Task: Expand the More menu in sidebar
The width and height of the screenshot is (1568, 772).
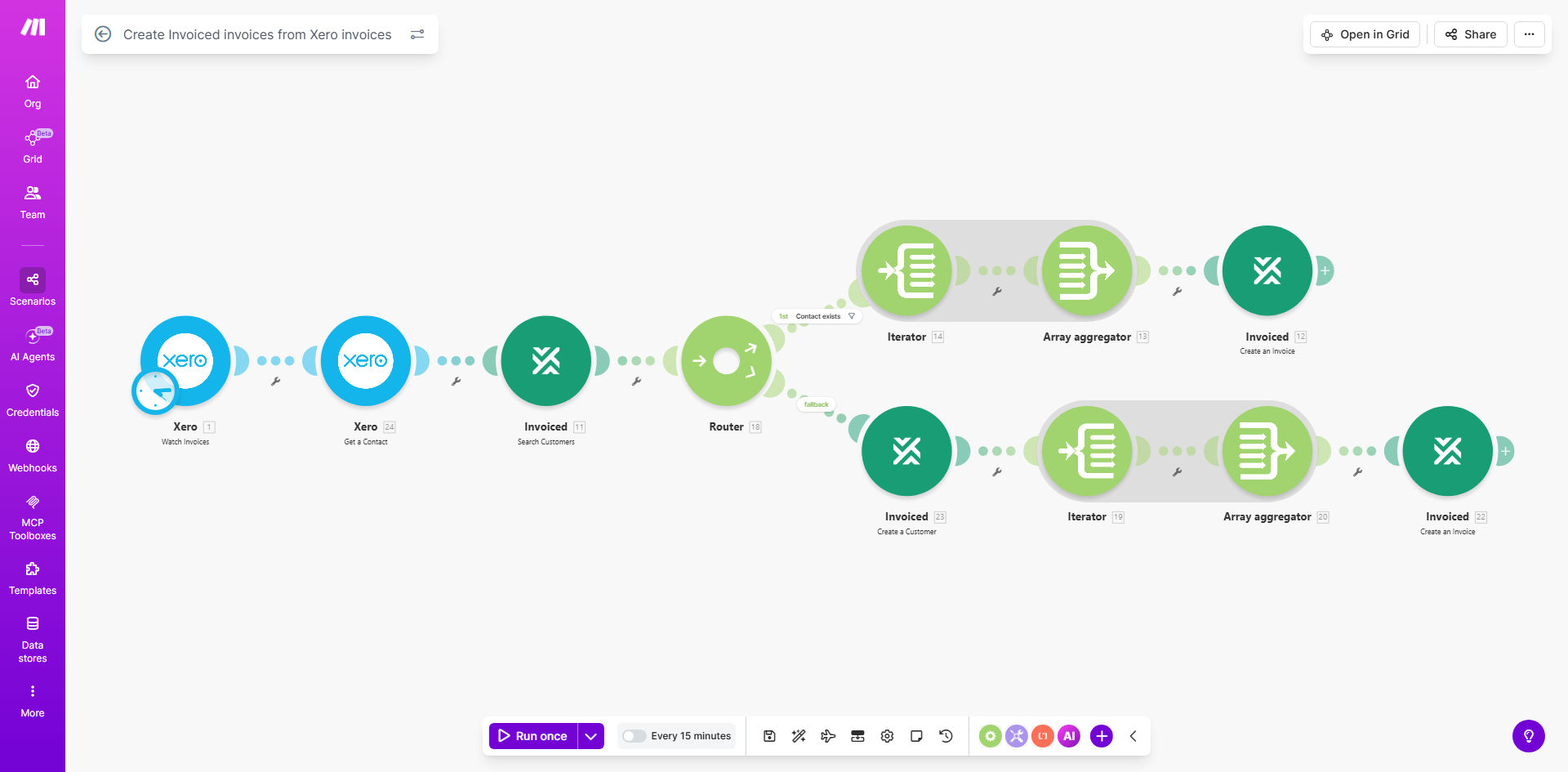Action: click(33, 701)
